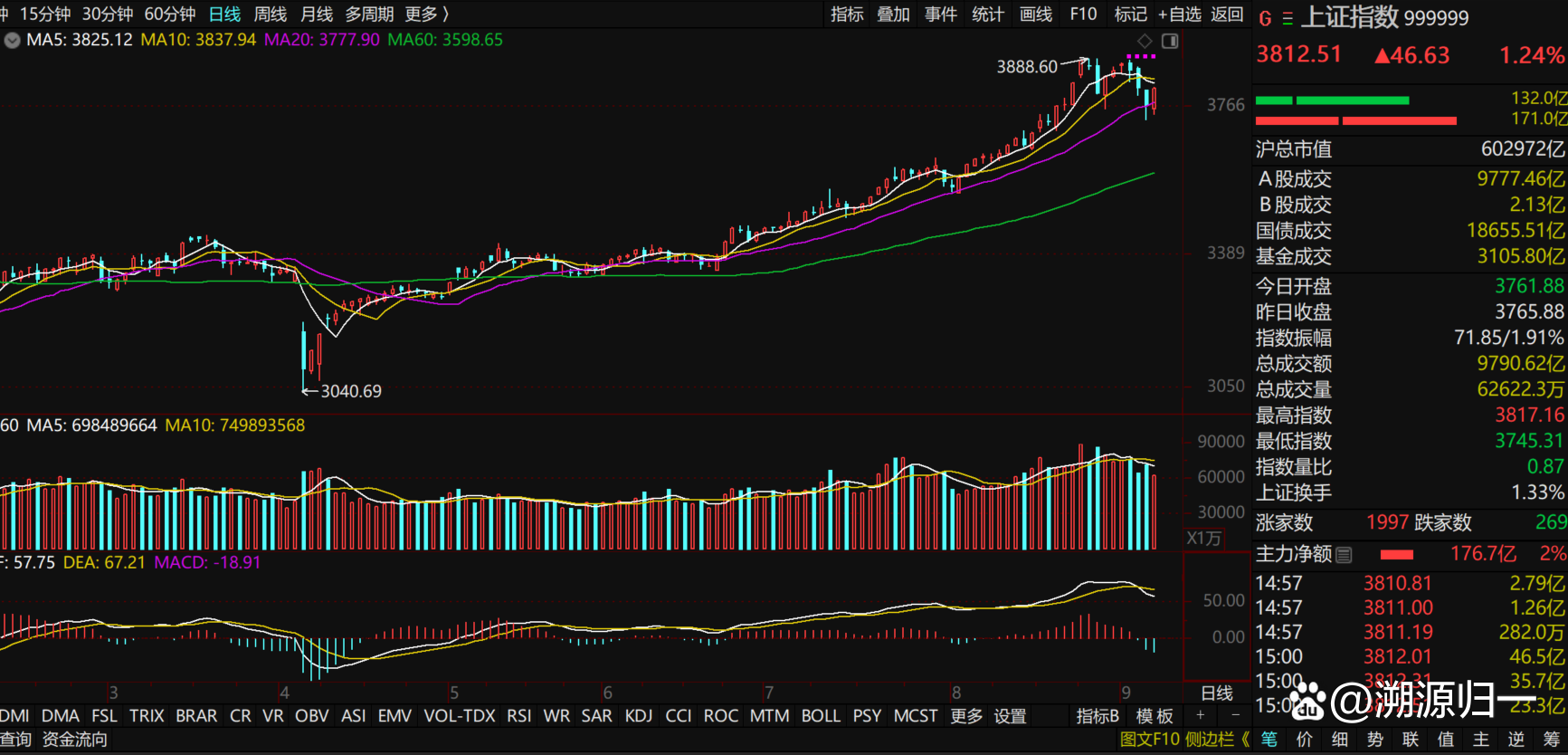Expand the MA indicator dropdown arrow
1568x755 pixels.
pyautogui.click(x=12, y=40)
